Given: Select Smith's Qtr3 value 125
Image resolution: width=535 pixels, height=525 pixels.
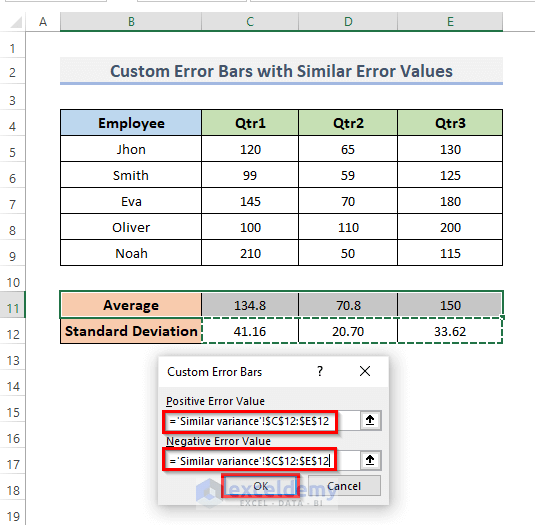Looking at the screenshot, I should tap(450, 175).
